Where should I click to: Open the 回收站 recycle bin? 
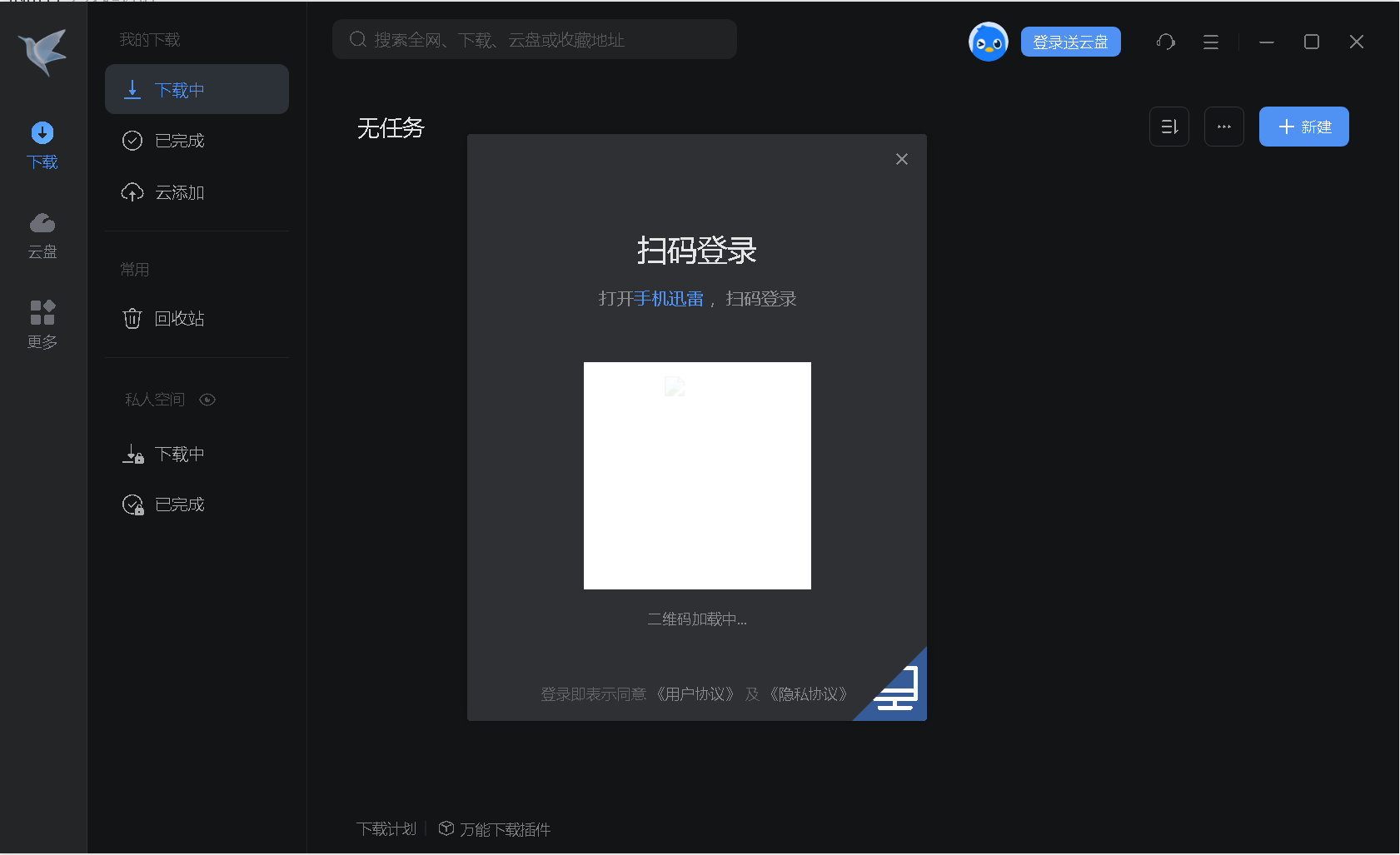click(x=180, y=318)
